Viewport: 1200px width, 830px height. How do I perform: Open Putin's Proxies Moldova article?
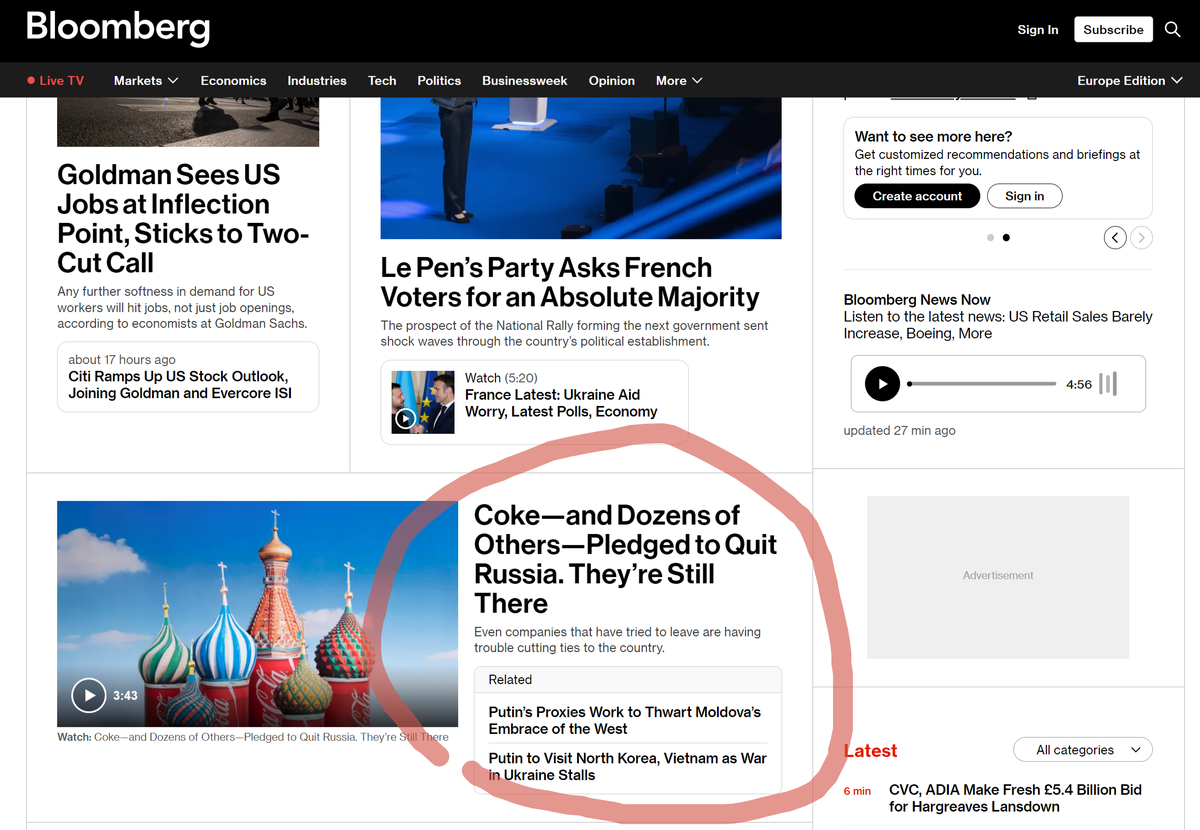pyautogui.click(x=625, y=720)
